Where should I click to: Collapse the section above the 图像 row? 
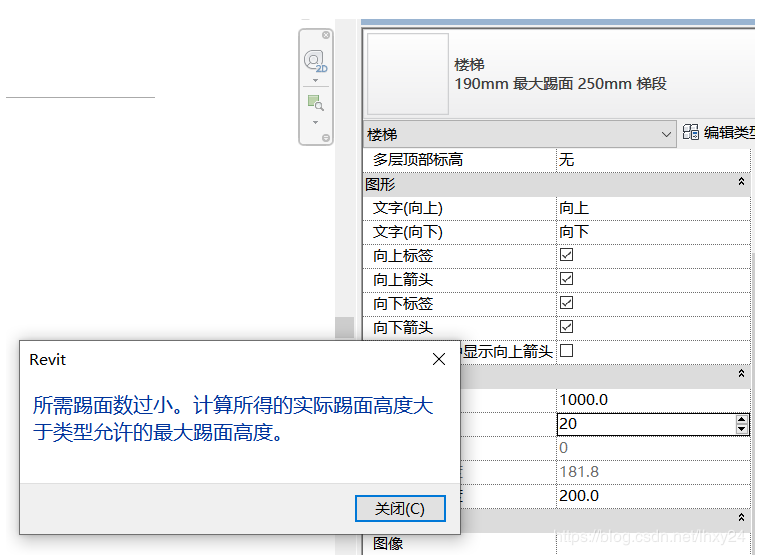741,518
